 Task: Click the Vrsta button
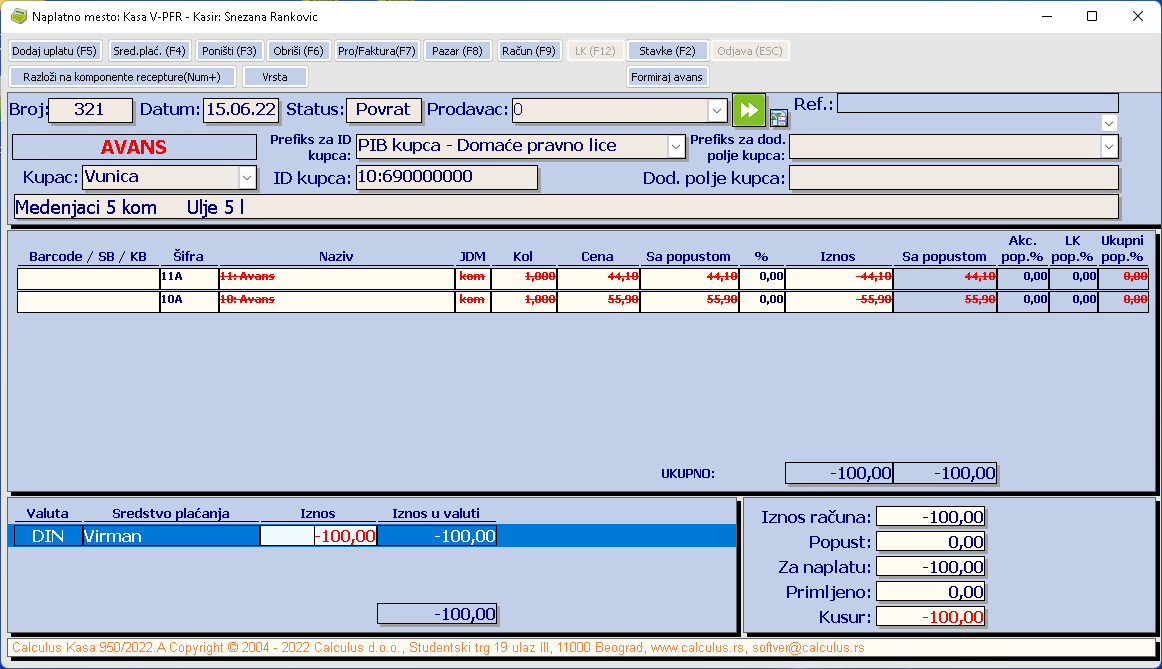(275, 77)
